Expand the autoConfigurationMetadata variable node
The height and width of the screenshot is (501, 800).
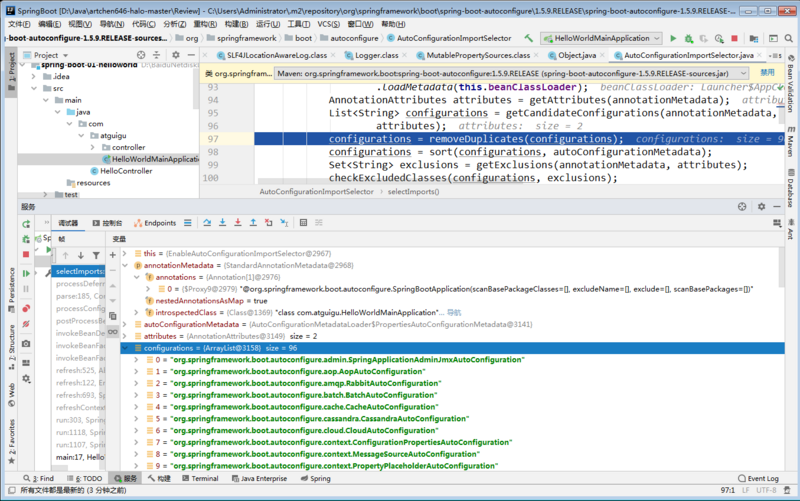pyautogui.click(x=124, y=324)
